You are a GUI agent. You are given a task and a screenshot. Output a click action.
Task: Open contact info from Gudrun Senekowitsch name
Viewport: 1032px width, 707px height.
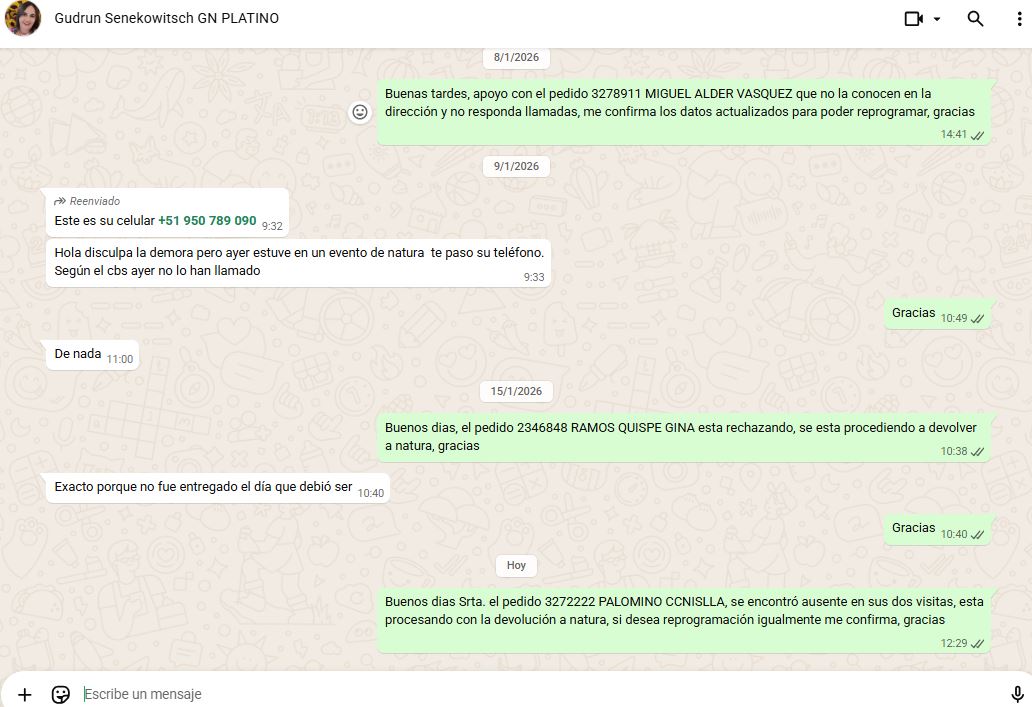pos(166,18)
